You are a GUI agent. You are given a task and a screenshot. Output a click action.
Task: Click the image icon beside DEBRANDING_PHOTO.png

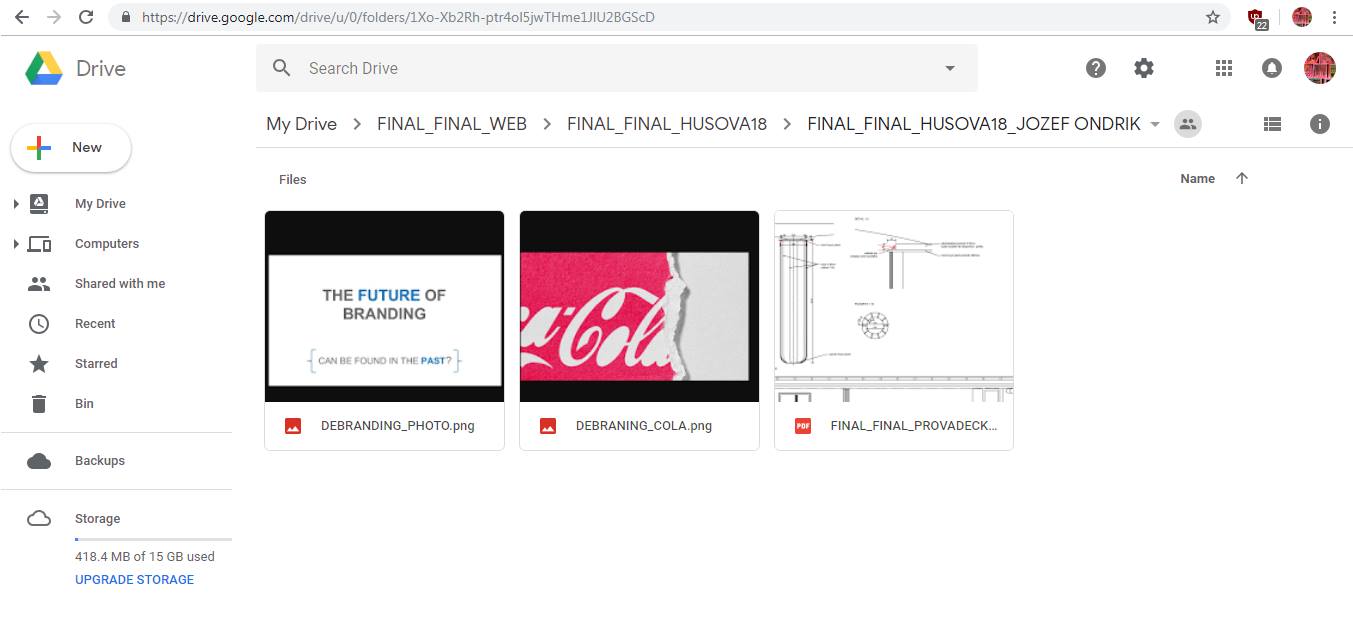coord(293,426)
